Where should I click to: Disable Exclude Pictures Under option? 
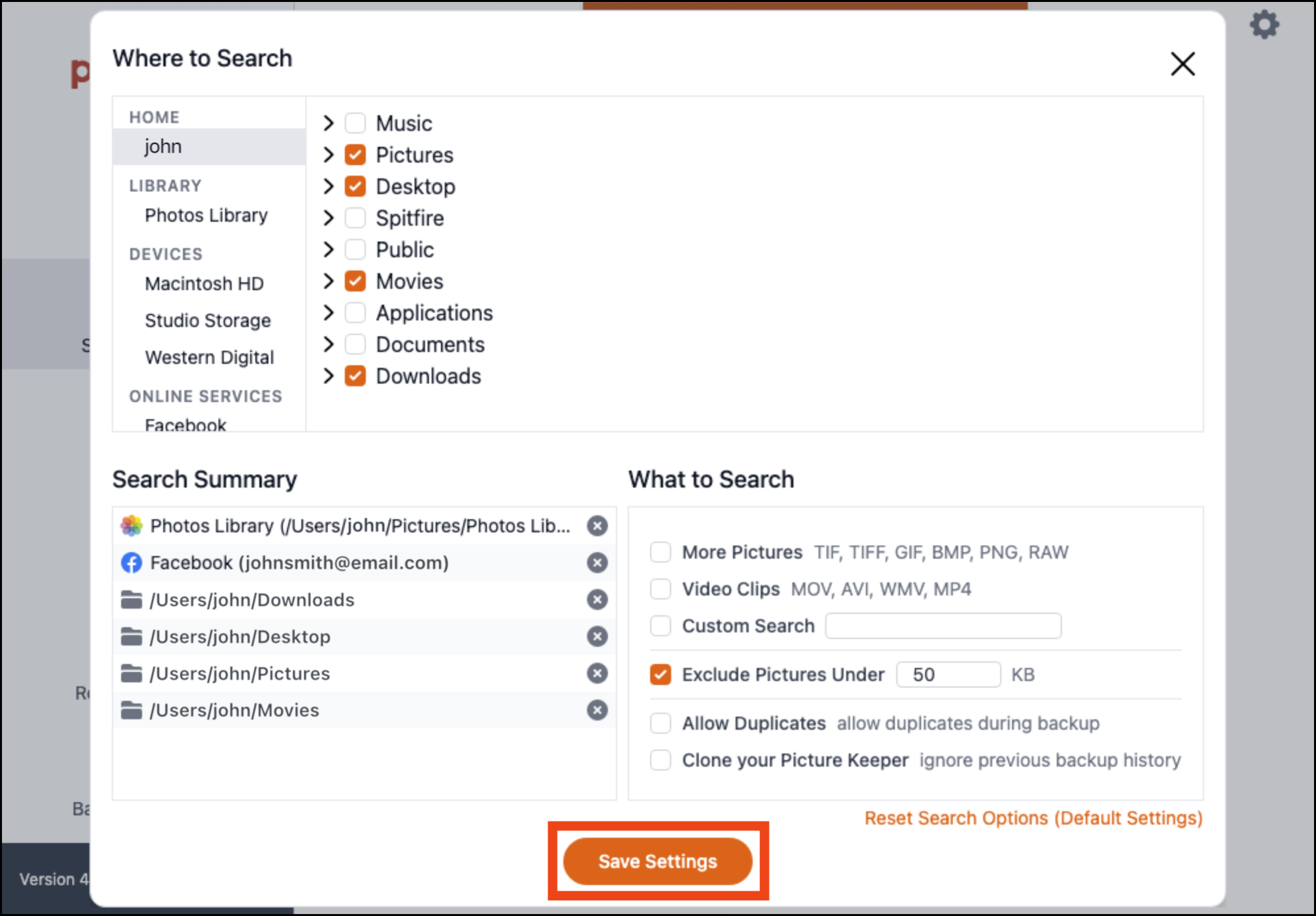661,674
